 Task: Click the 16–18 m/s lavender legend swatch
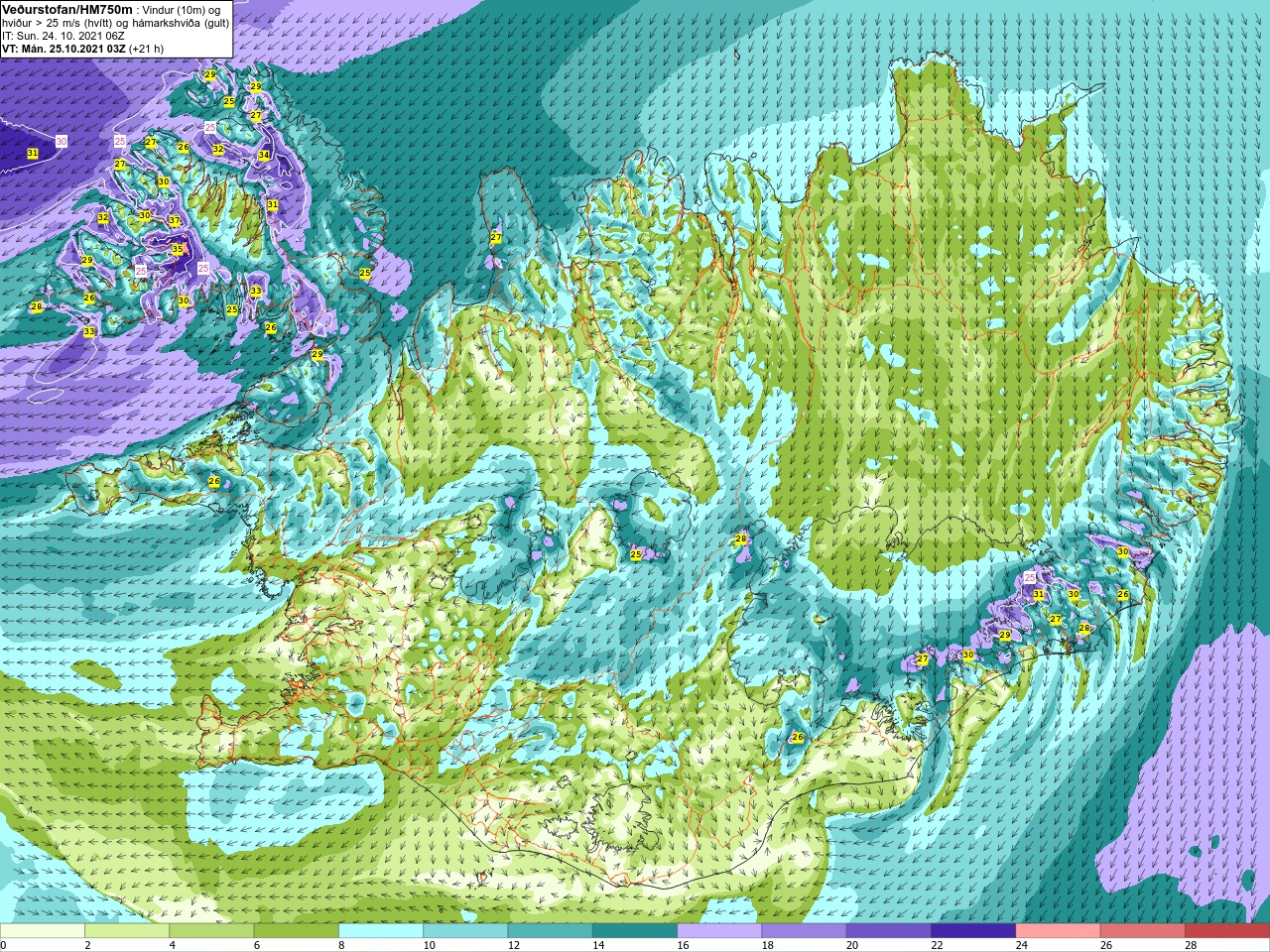tap(719, 932)
